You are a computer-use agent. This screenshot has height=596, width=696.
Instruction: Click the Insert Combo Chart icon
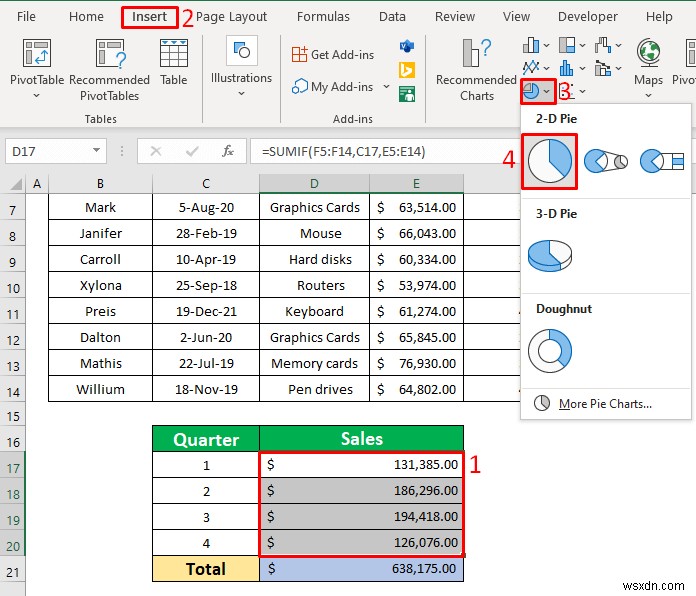click(603, 68)
